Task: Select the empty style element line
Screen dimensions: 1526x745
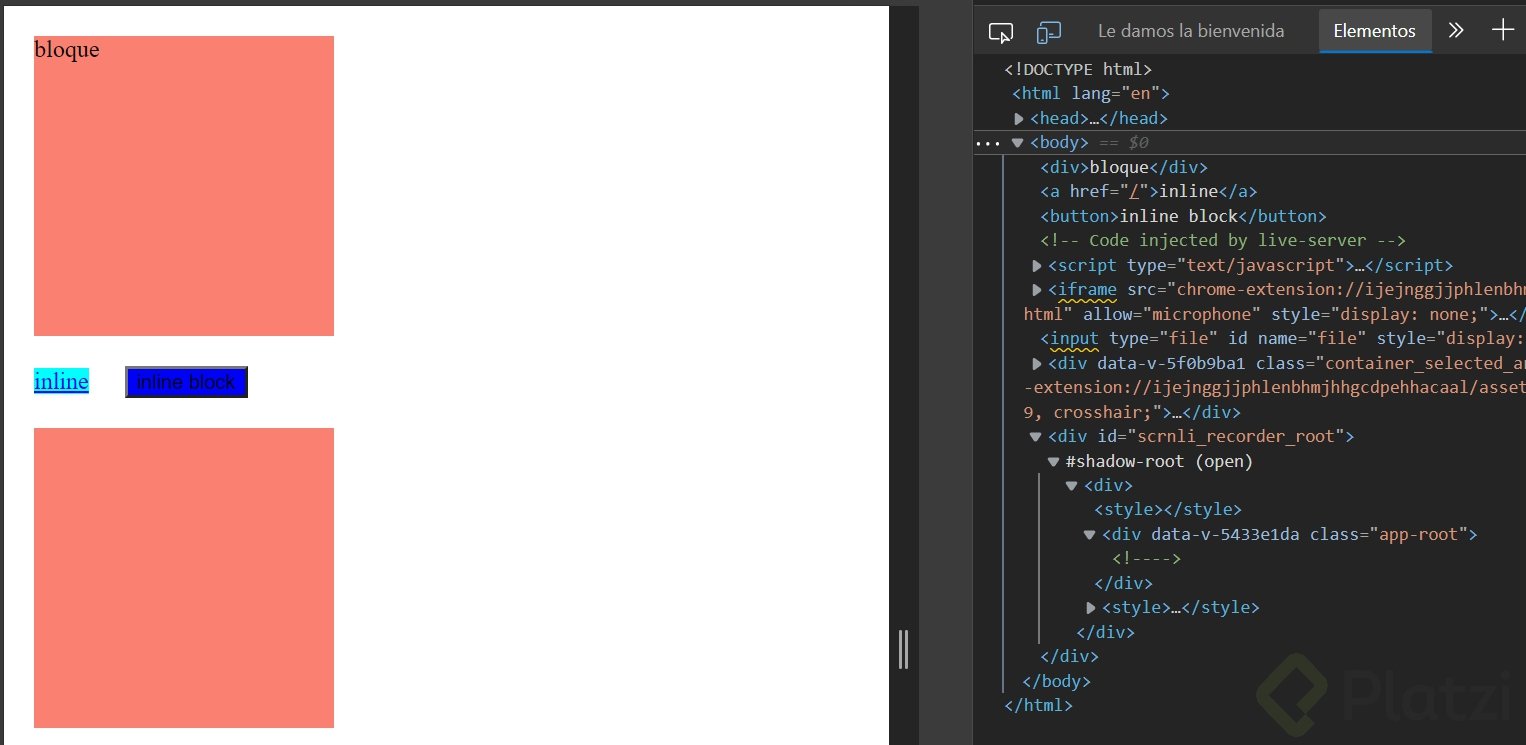Action: (x=1168, y=510)
